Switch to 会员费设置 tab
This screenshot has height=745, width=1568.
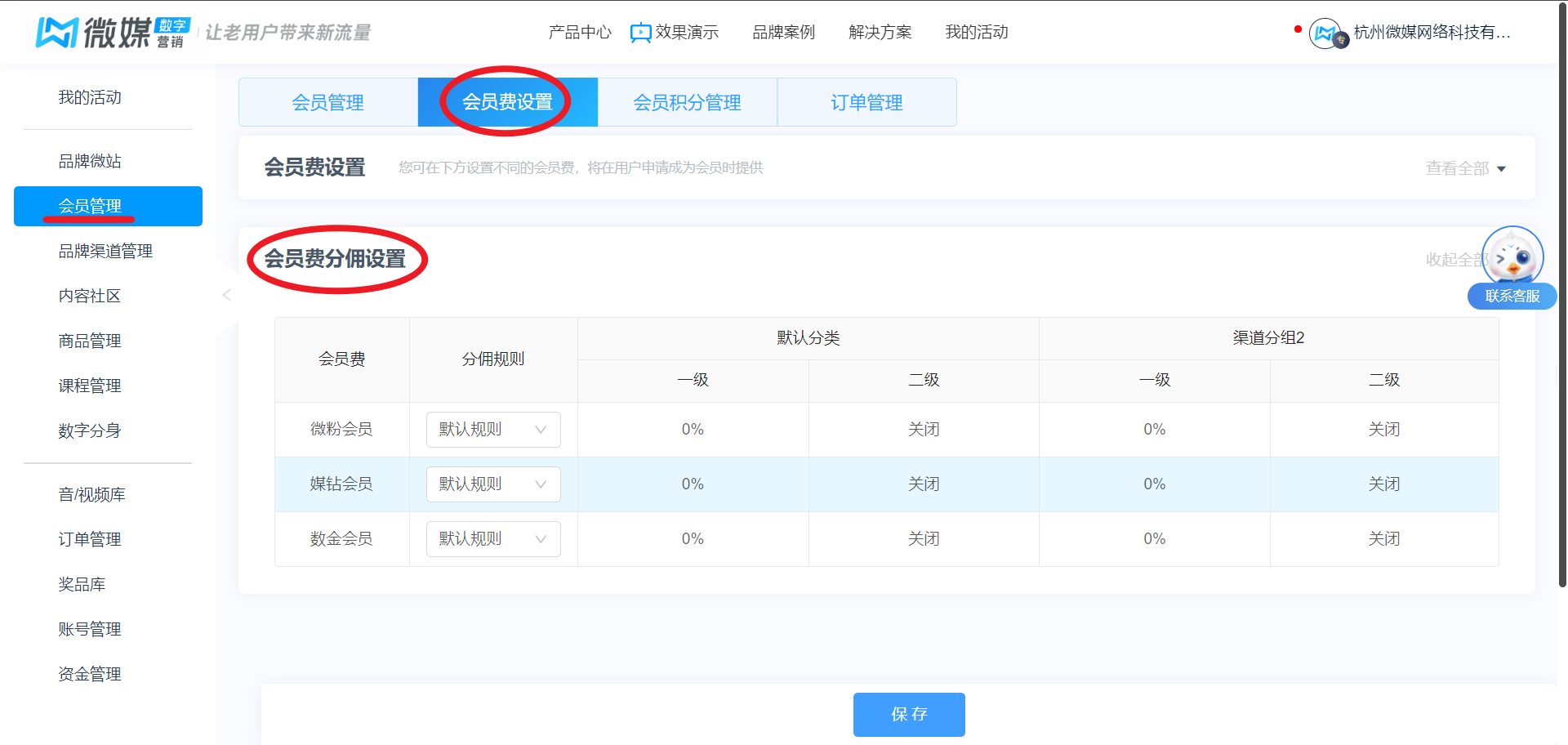(508, 102)
